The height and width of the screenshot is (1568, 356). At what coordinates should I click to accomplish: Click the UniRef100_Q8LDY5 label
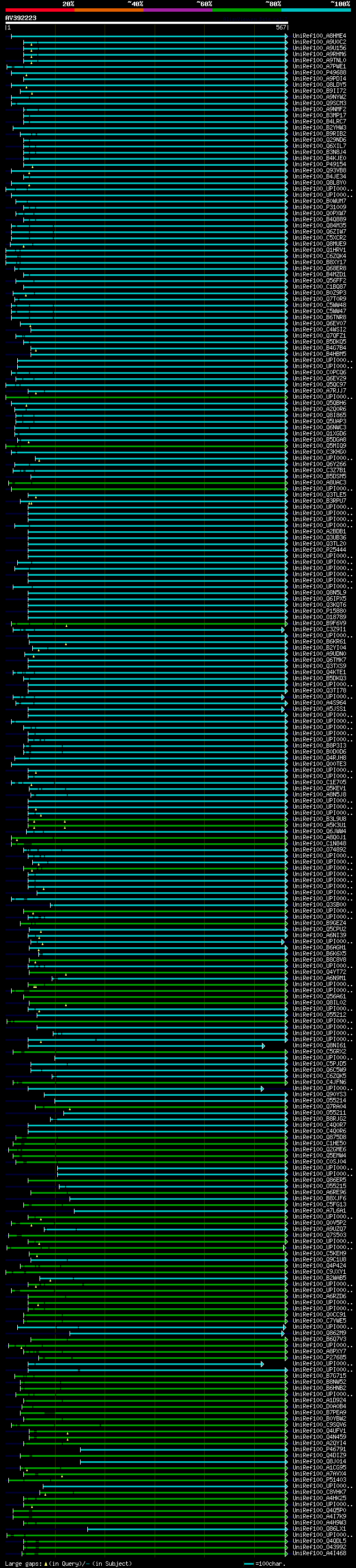tap(319, 85)
